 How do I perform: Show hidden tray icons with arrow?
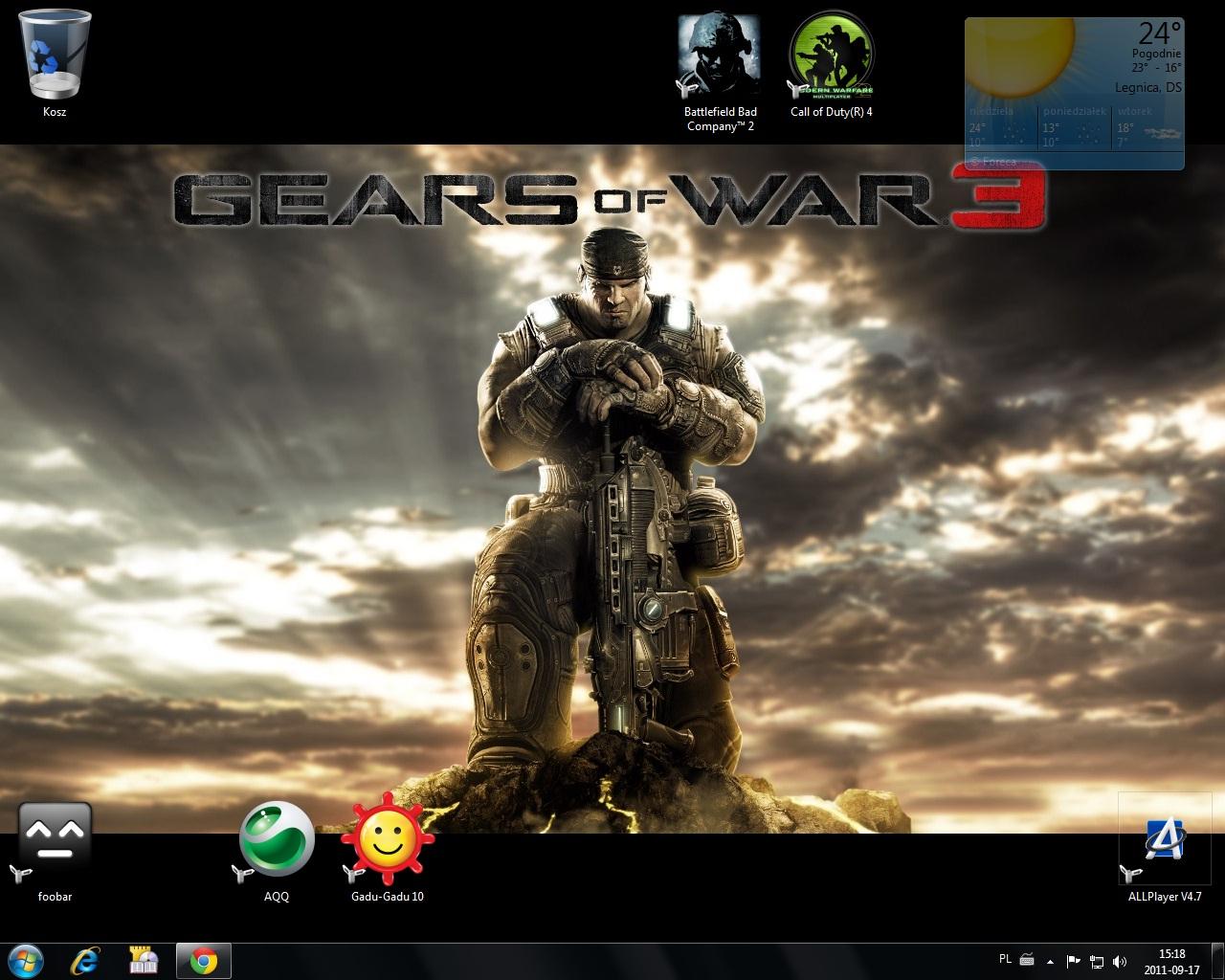coord(1052,961)
